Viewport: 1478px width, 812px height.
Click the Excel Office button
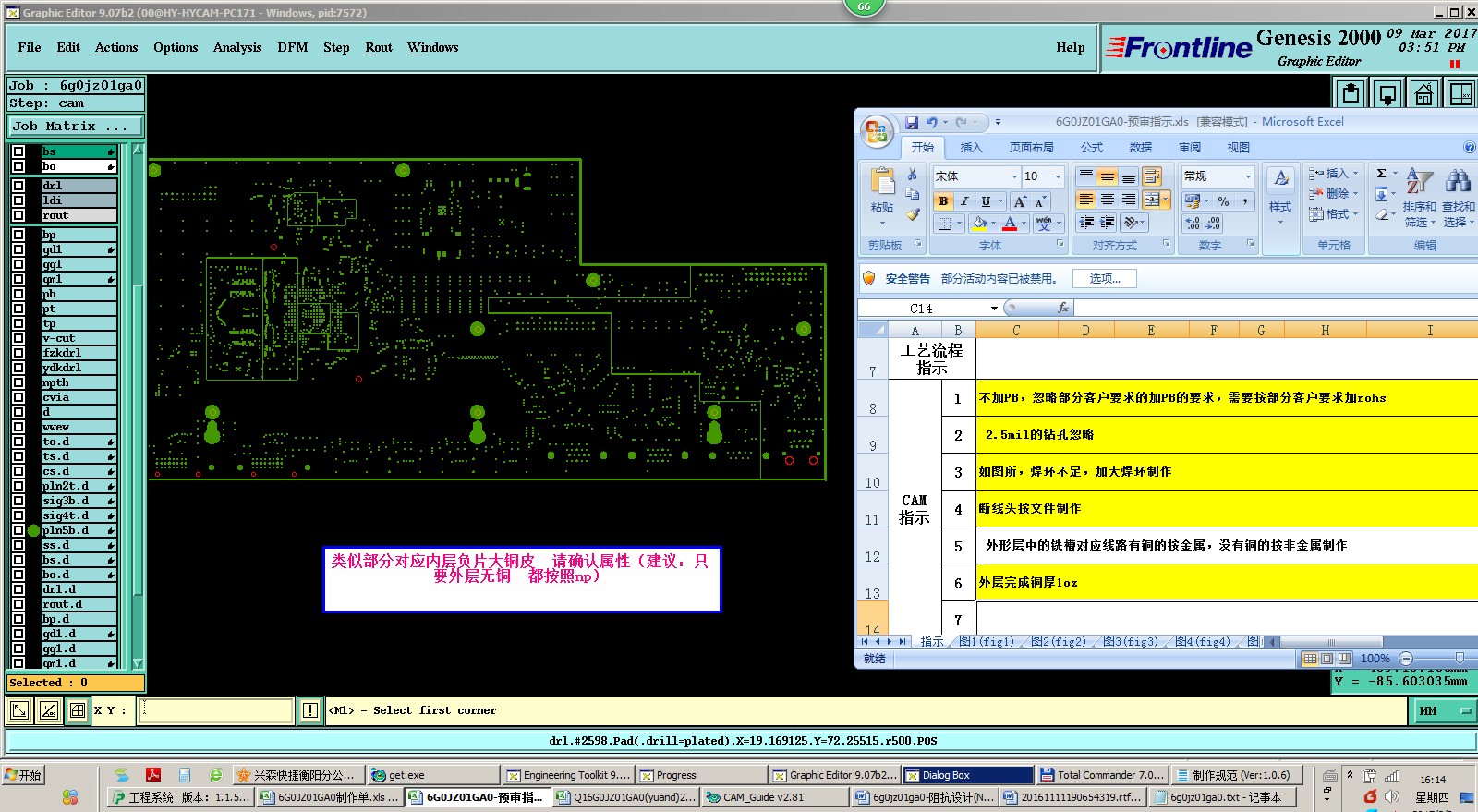click(x=877, y=131)
